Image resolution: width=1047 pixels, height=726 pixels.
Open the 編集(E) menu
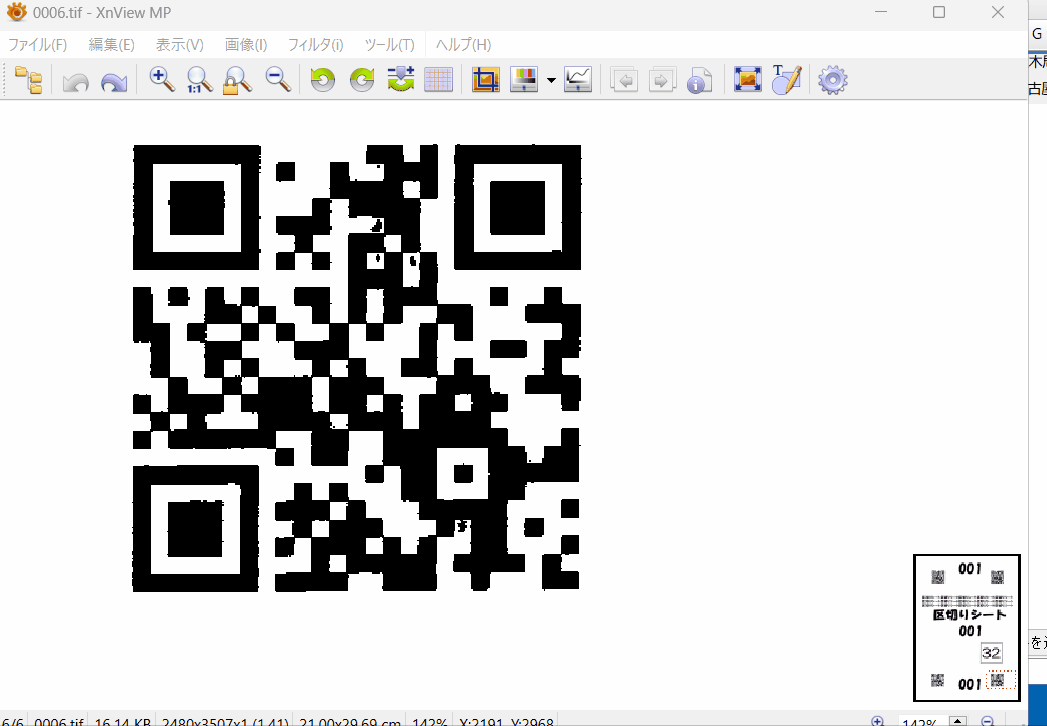(112, 45)
